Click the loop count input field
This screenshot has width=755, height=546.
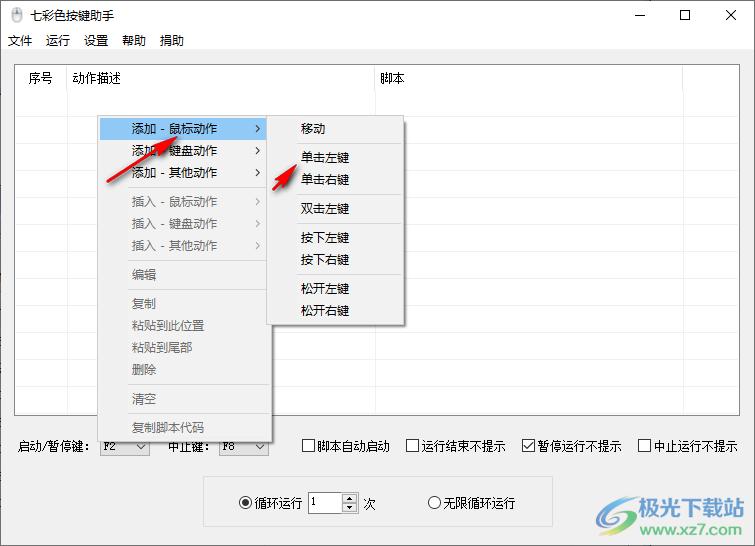(x=325, y=503)
